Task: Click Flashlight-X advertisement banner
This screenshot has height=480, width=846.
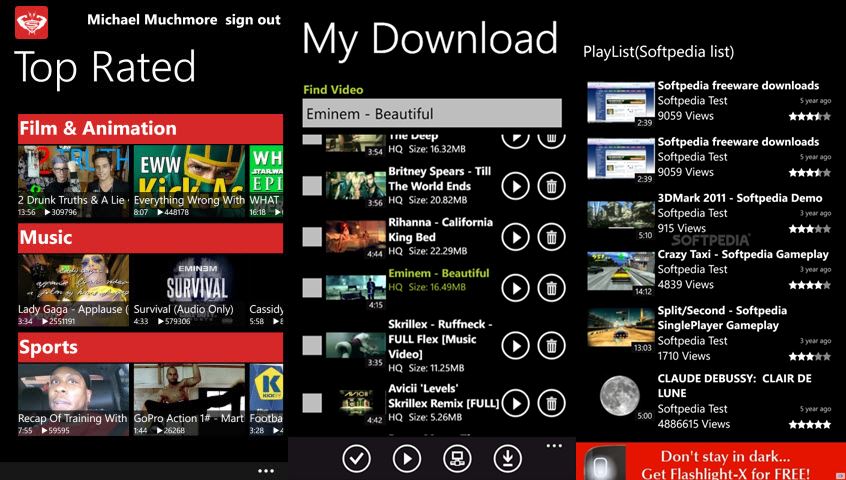Action: click(711, 462)
